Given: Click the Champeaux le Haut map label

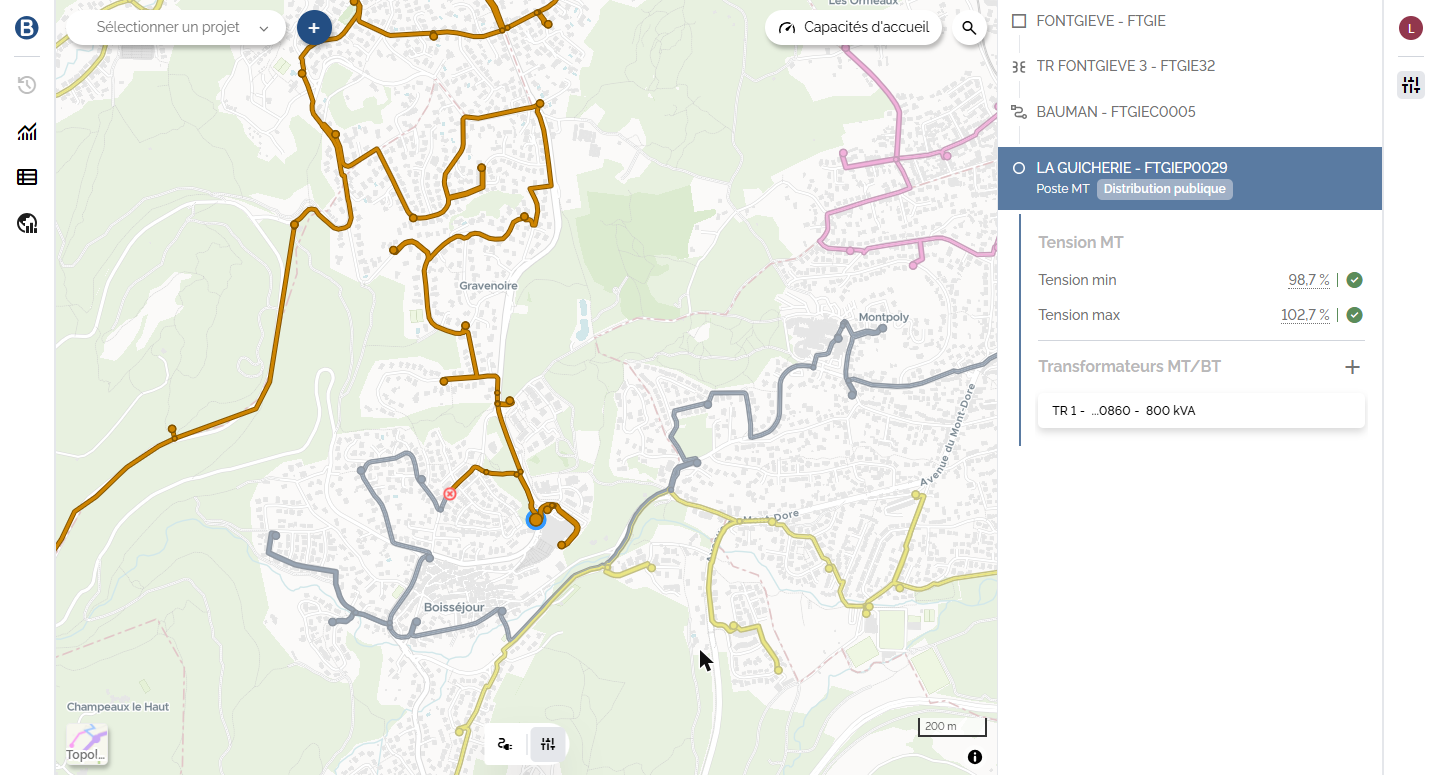Looking at the screenshot, I should tap(118, 707).
